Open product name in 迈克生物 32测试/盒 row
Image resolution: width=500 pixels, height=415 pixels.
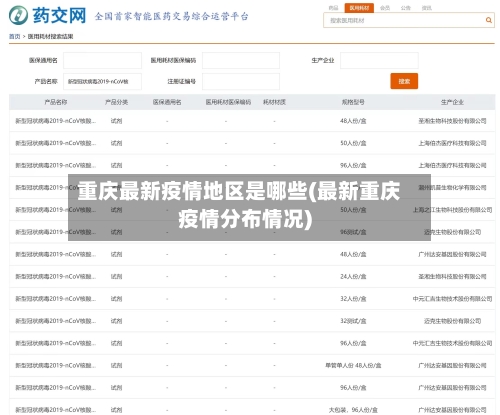coord(55,321)
